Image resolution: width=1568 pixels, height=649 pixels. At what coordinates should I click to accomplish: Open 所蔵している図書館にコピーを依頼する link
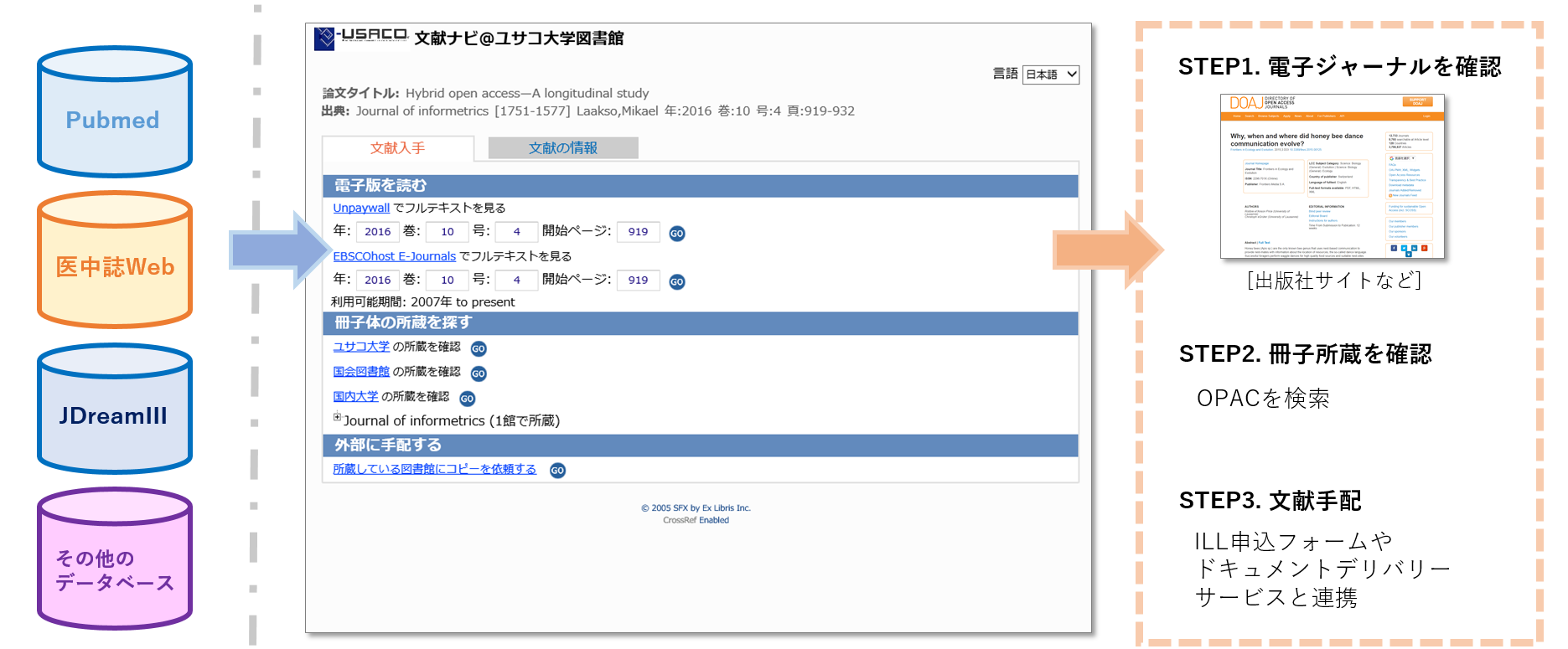434,469
